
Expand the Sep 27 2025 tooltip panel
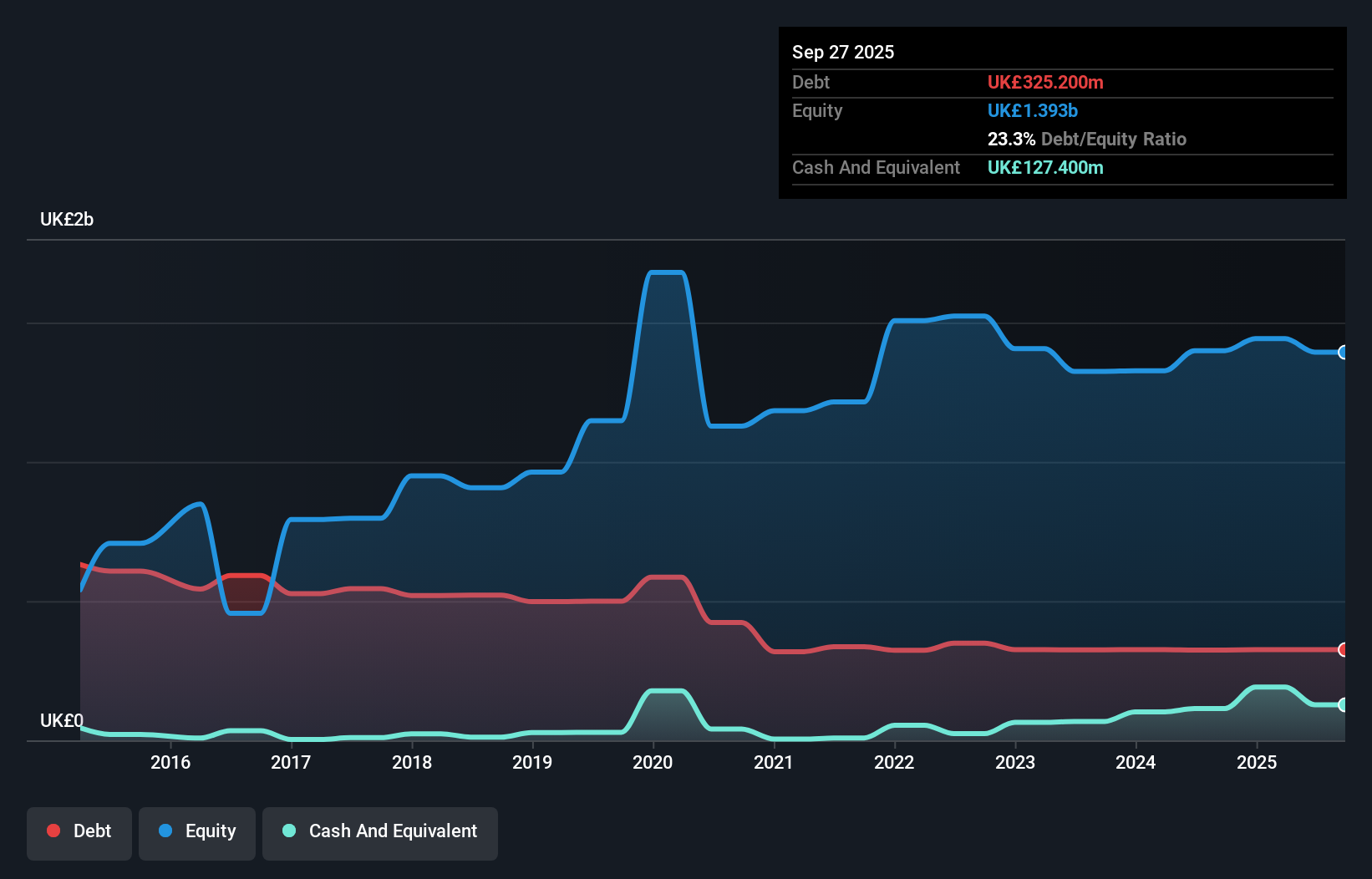(x=843, y=52)
